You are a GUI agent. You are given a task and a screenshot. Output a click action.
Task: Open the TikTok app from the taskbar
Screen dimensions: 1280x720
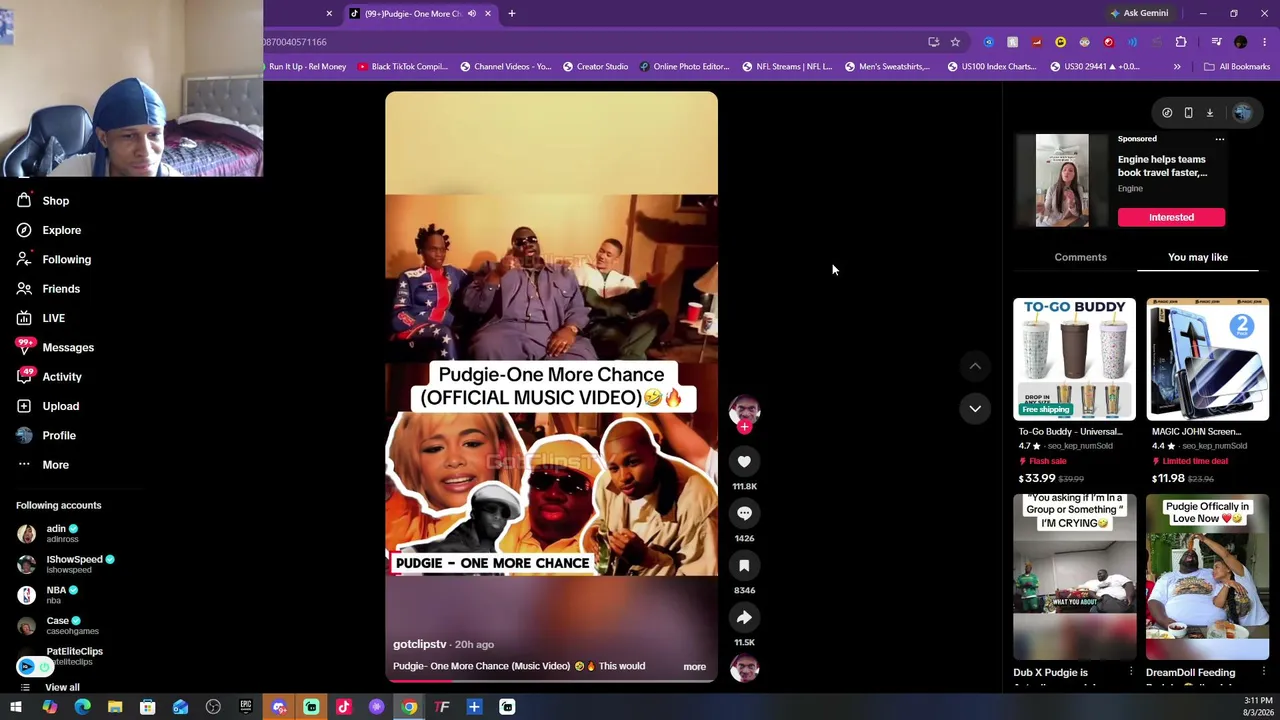pos(344,708)
